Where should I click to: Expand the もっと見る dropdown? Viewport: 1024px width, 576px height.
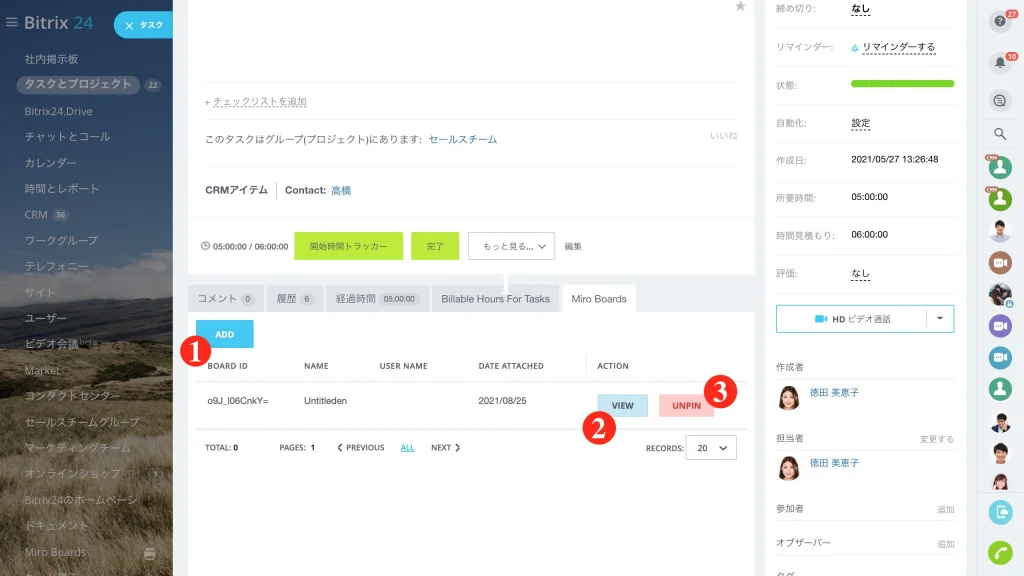[x=511, y=246]
